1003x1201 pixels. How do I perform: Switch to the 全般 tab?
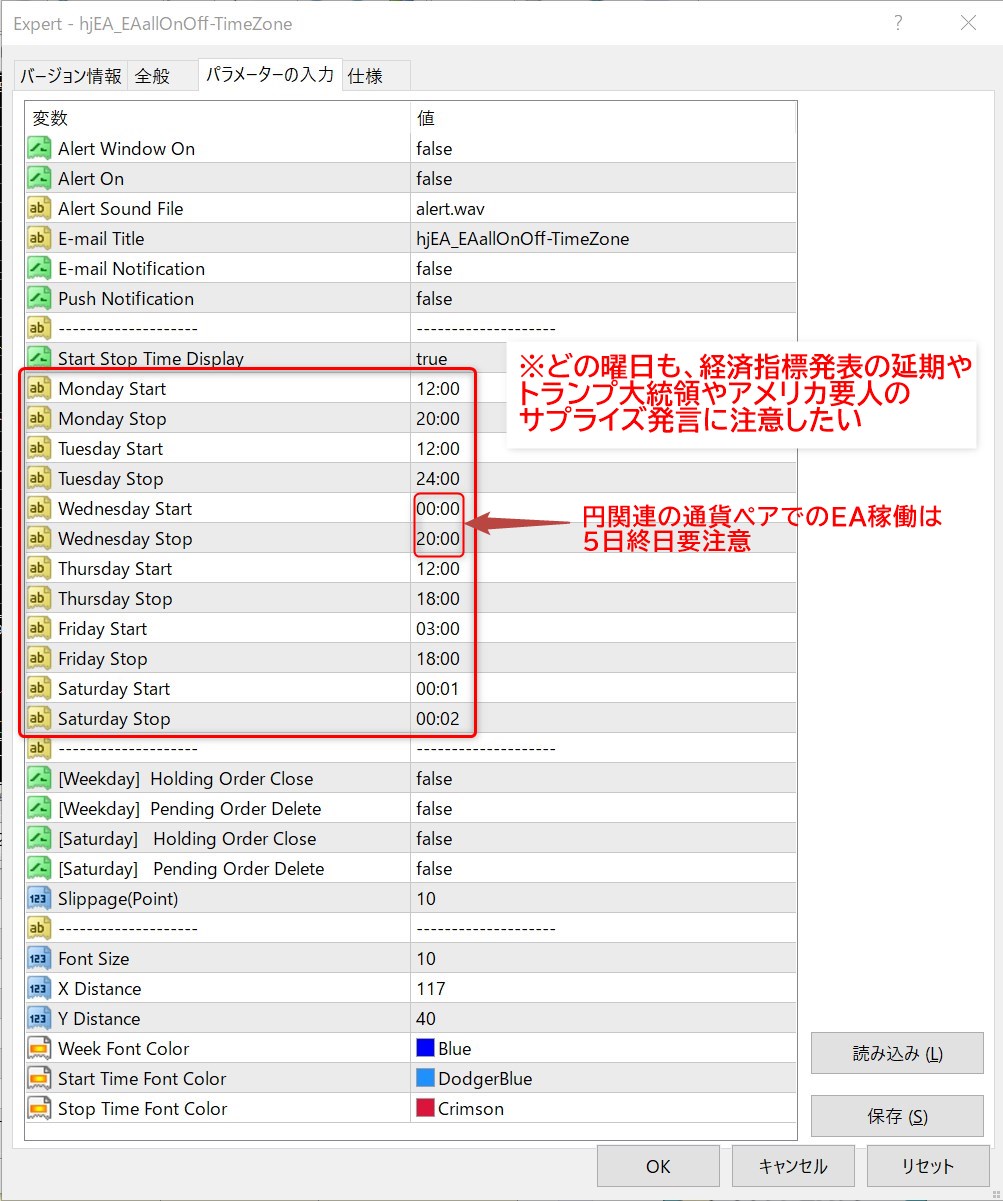pyautogui.click(x=153, y=76)
